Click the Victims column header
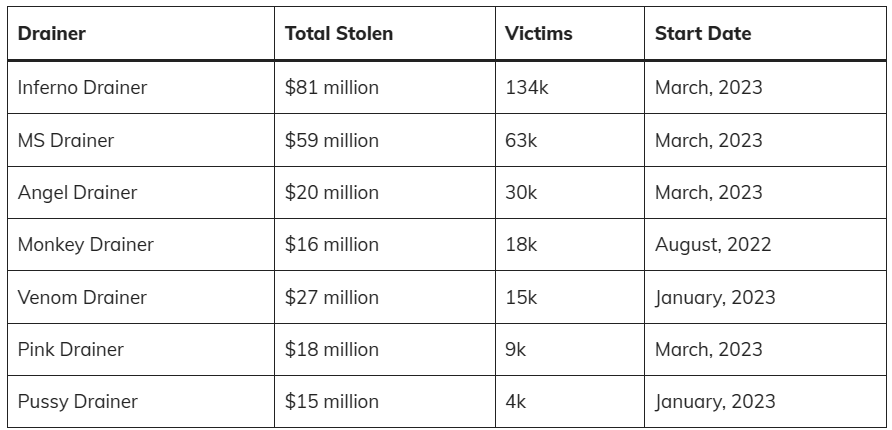 (x=539, y=34)
